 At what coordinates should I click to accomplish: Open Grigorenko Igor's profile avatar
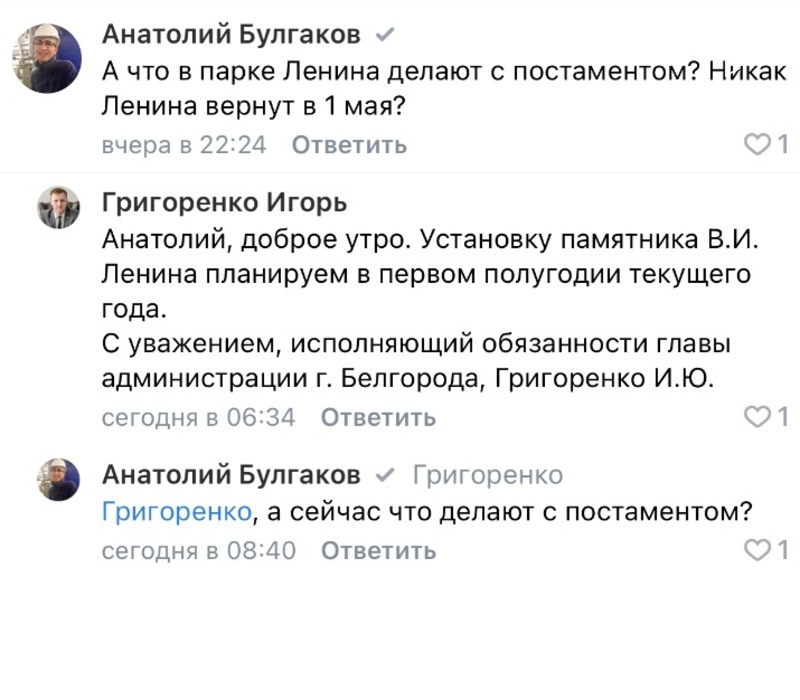[59, 207]
